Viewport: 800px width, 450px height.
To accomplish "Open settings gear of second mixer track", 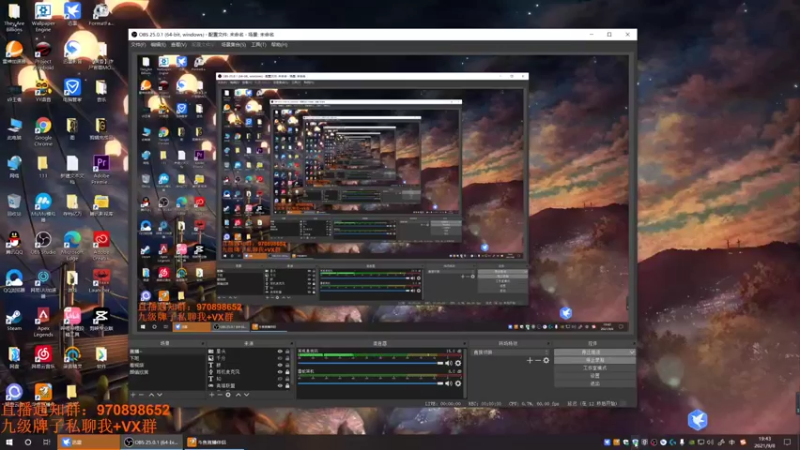I will (x=458, y=383).
